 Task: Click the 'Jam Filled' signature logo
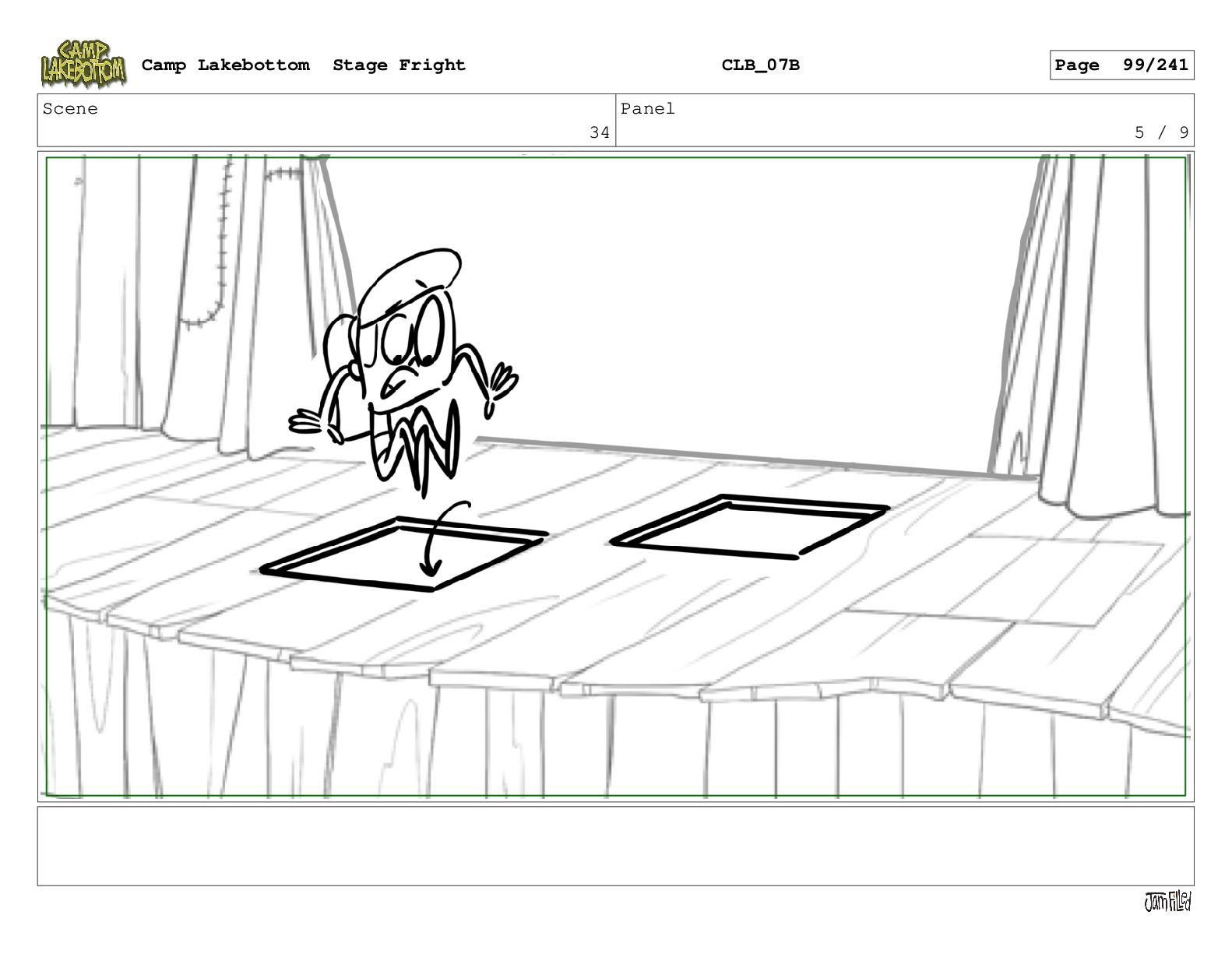1167,902
